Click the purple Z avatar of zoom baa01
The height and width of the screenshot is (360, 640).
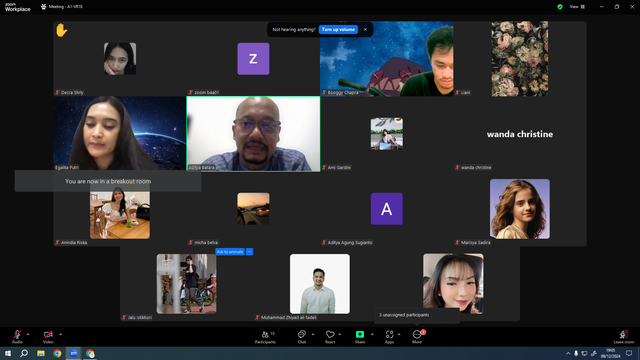tap(253, 59)
